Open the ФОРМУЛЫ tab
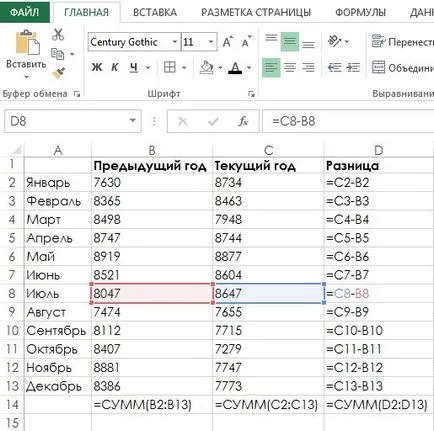Image resolution: width=434 pixels, height=431 pixels. click(x=360, y=12)
